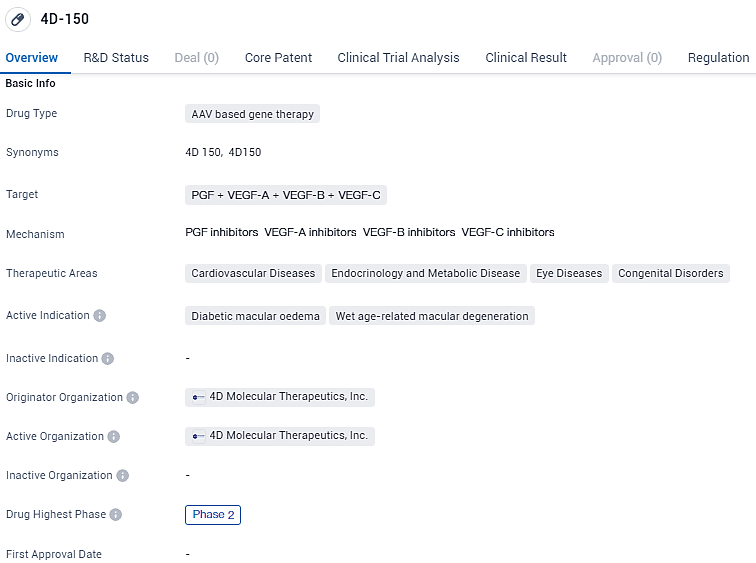Click AAV based gene therapy tag
This screenshot has width=756, height=563.
point(252,114)
